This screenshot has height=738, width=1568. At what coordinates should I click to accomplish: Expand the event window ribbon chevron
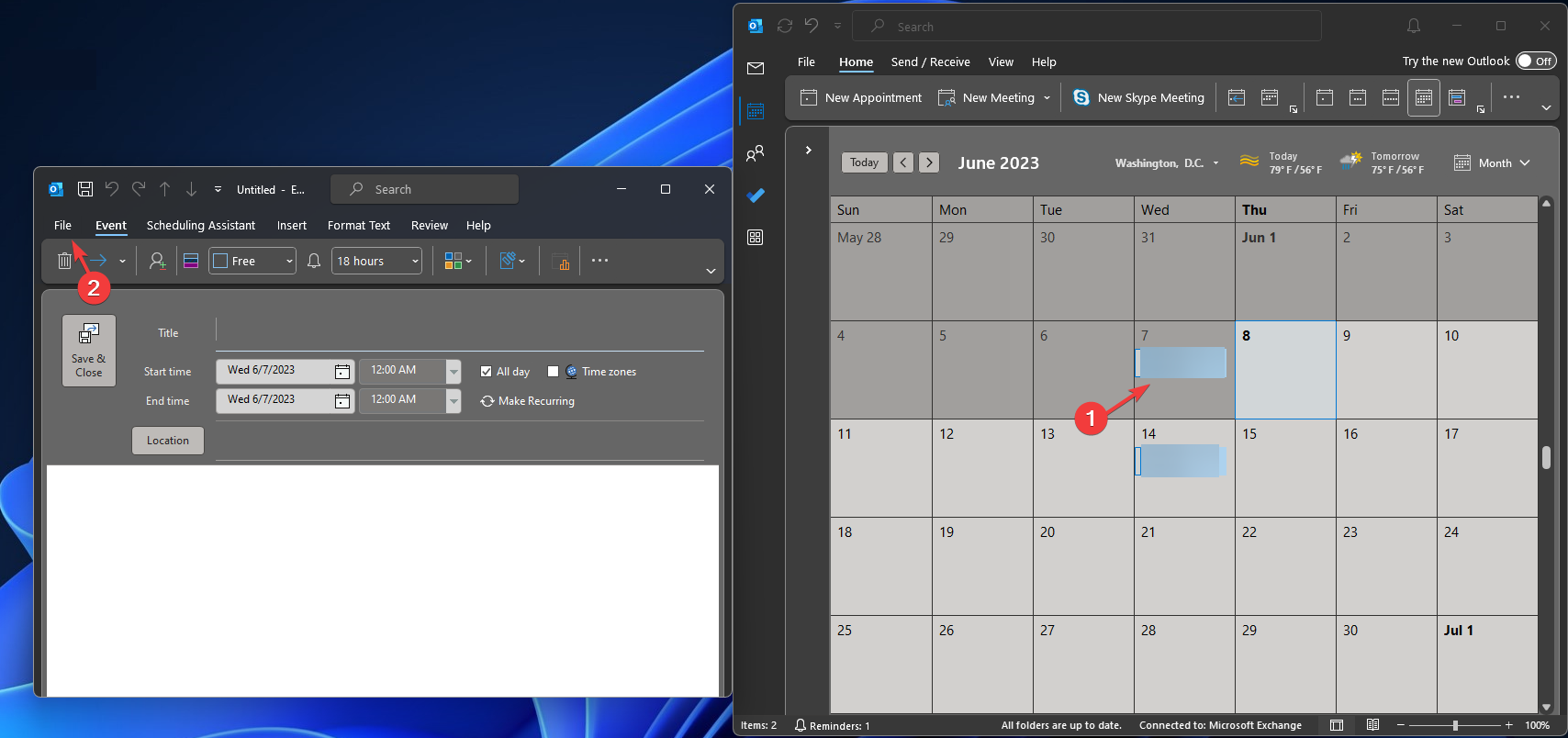pos(711,271)
